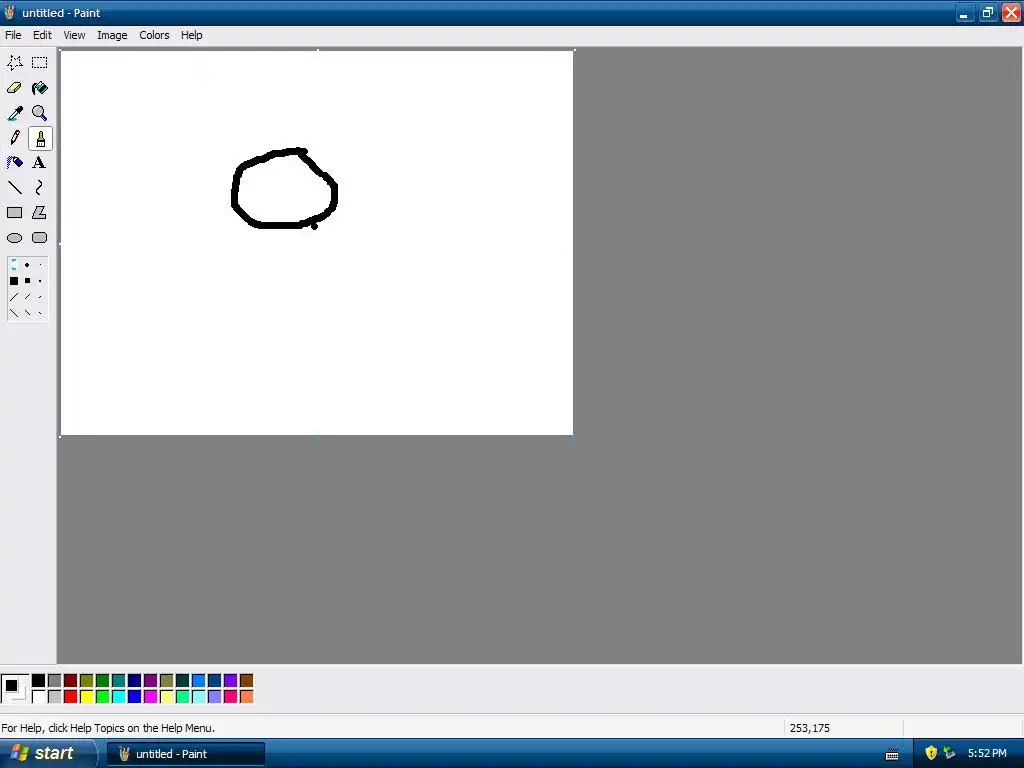Select the orange palette swatch
1024x768 pixels.
point(247,697)
